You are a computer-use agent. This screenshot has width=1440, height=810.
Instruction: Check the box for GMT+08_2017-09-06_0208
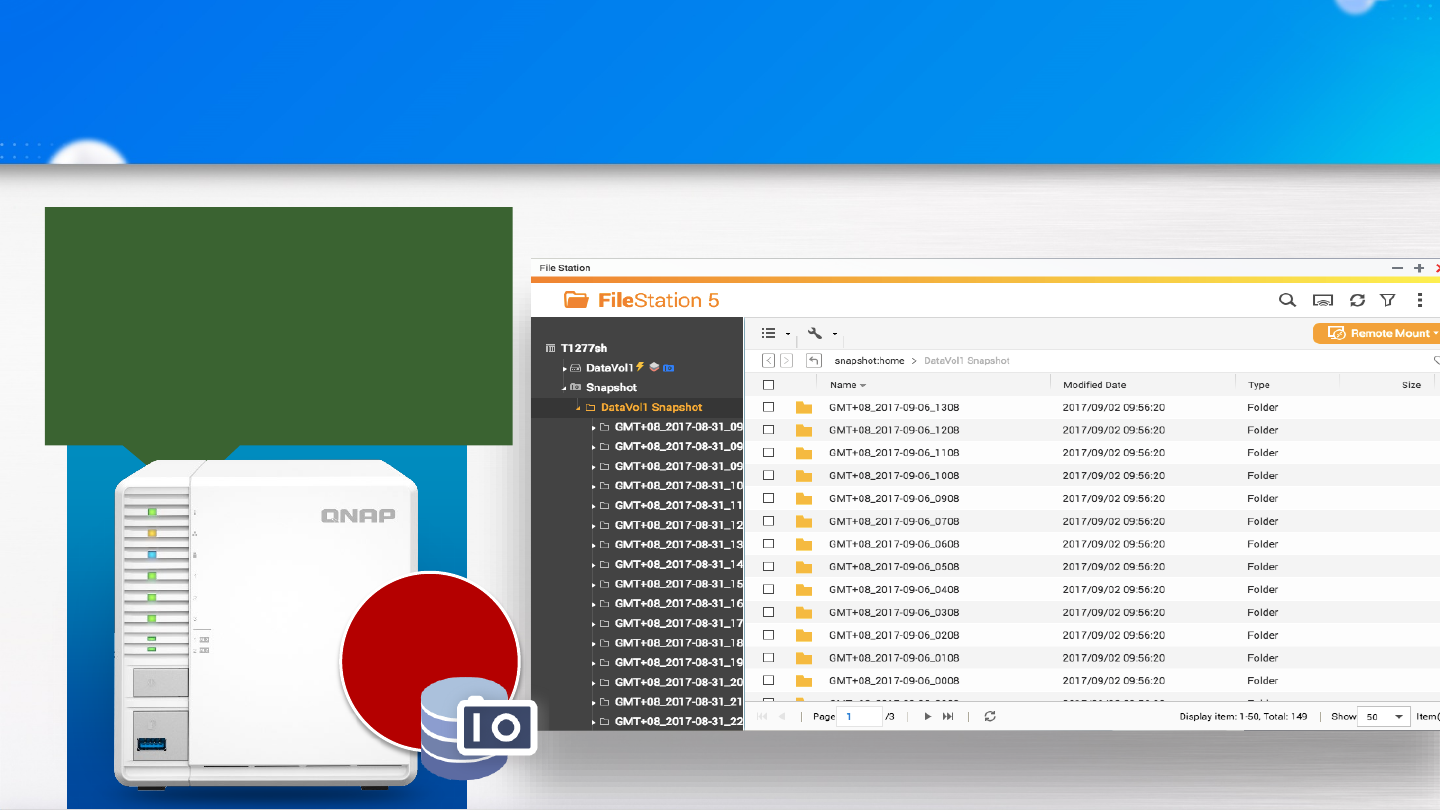coord(769,635)
